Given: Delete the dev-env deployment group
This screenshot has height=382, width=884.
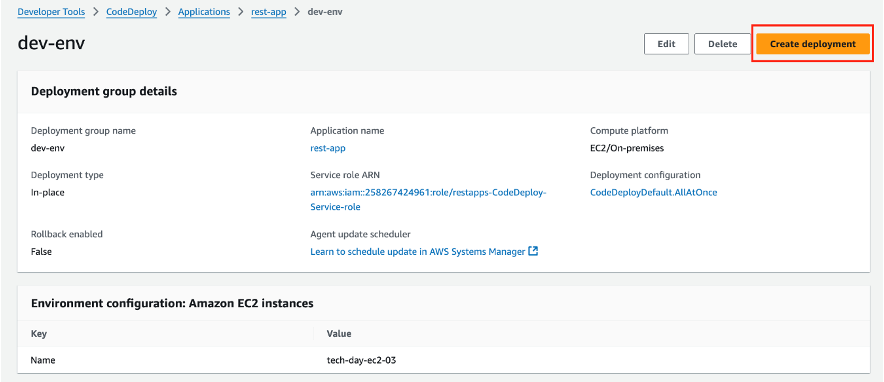Looking at the screenshot, I should click(722, 44).
